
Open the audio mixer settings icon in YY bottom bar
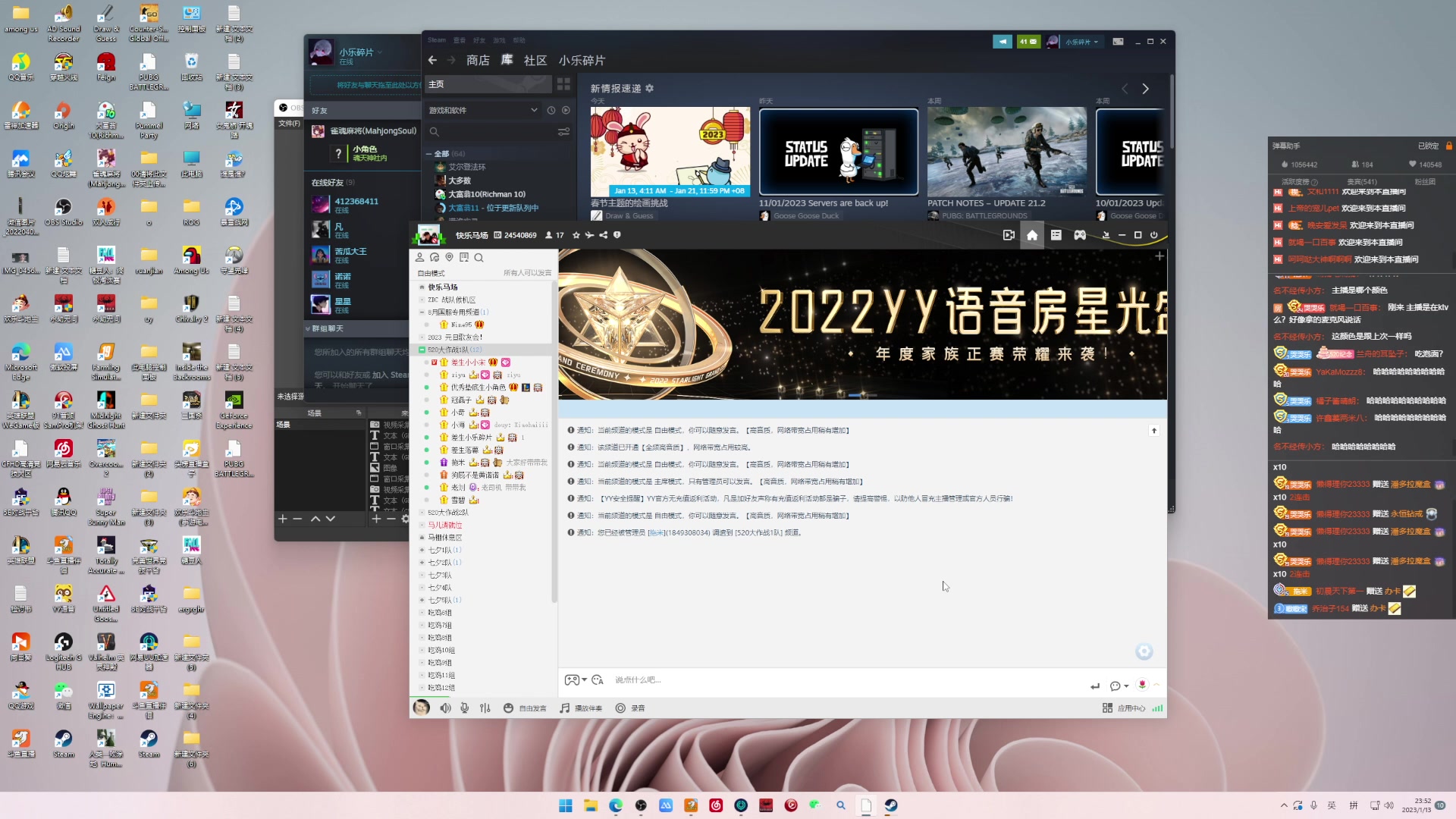(x=485, y=708)
